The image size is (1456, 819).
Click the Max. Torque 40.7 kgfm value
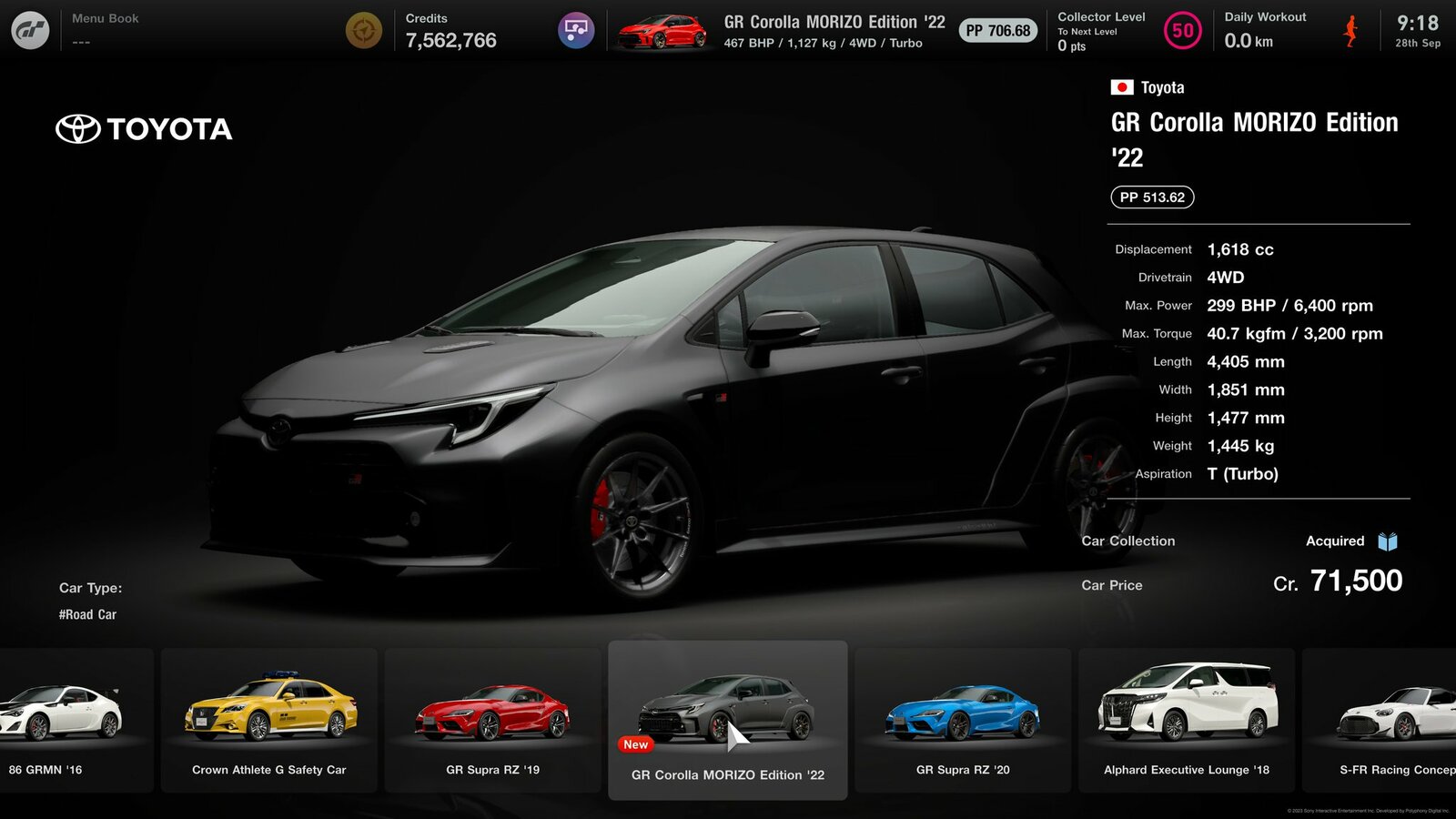point(1295,334)
